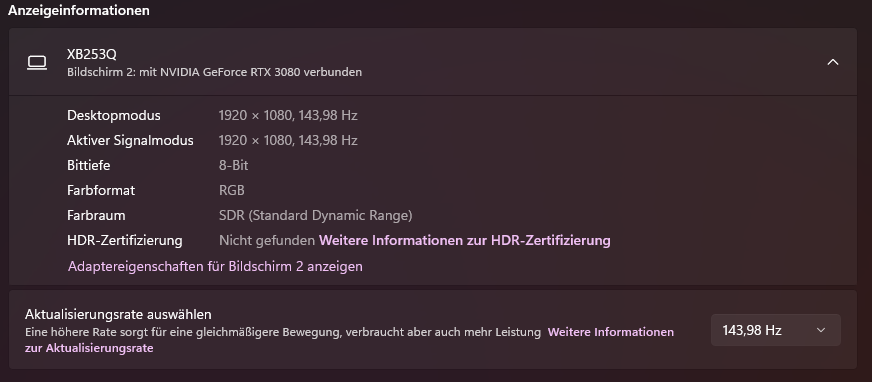
Task: Select the 'HDR-Zertifizierung' label
Action: point(125,241)
